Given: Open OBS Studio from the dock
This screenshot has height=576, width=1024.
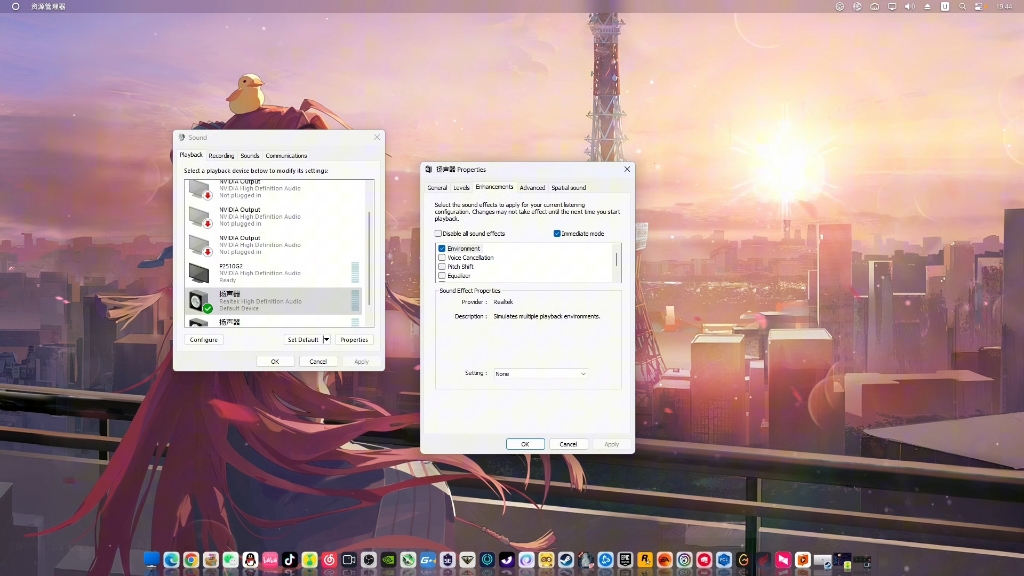Looking at the screenshot, I should (x=369, y=560).
